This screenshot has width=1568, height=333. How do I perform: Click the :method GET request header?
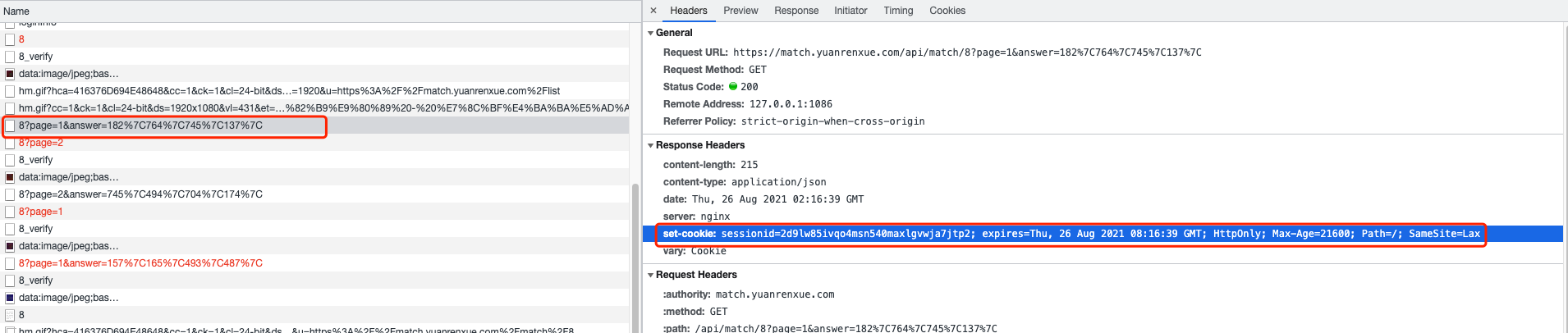coord(695,312)
